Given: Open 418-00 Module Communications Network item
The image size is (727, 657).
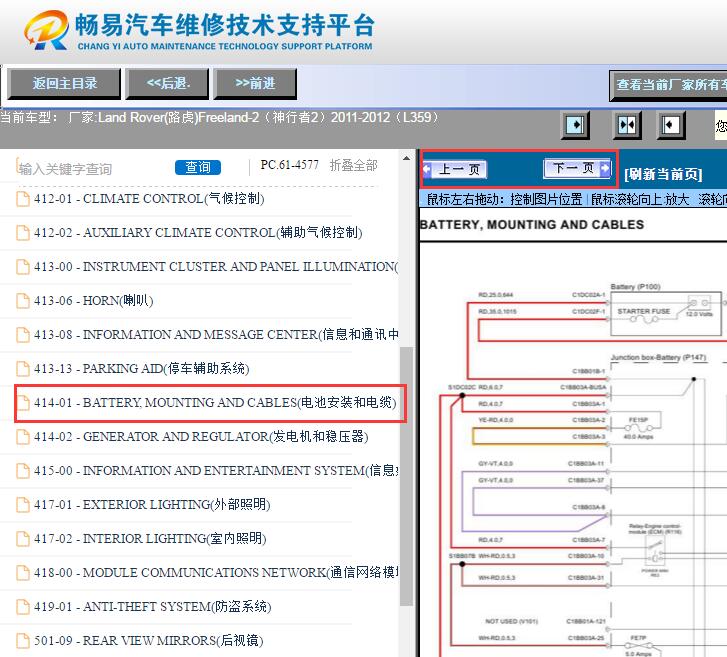Looking at the screenshot, I should click(216, 573).
